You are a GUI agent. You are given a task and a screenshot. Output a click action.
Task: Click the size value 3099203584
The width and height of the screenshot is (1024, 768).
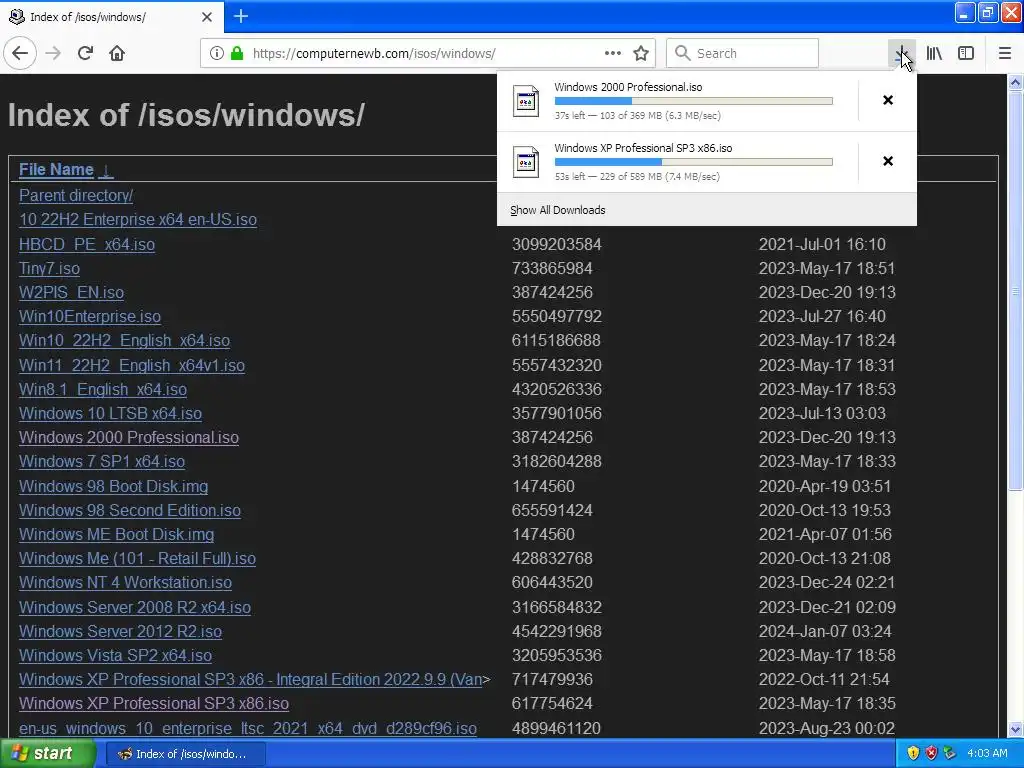coord(556,244)
